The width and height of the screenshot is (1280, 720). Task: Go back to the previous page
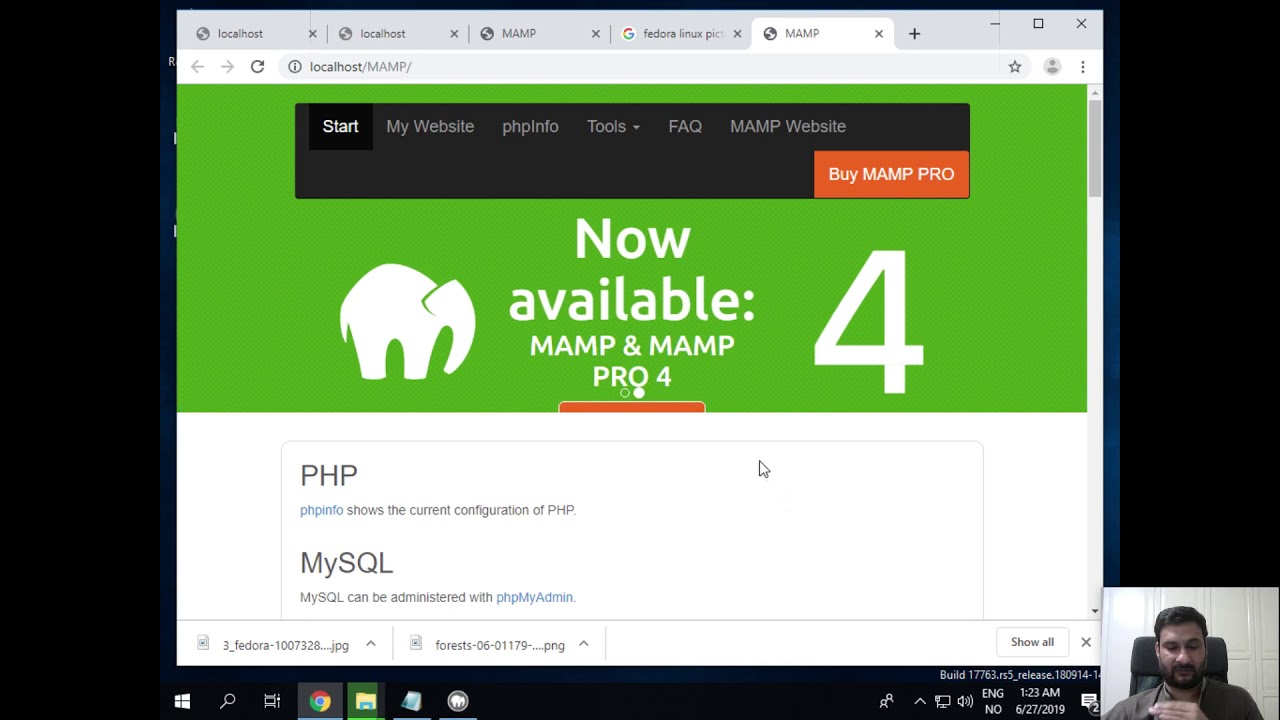[x=197, y=66]
